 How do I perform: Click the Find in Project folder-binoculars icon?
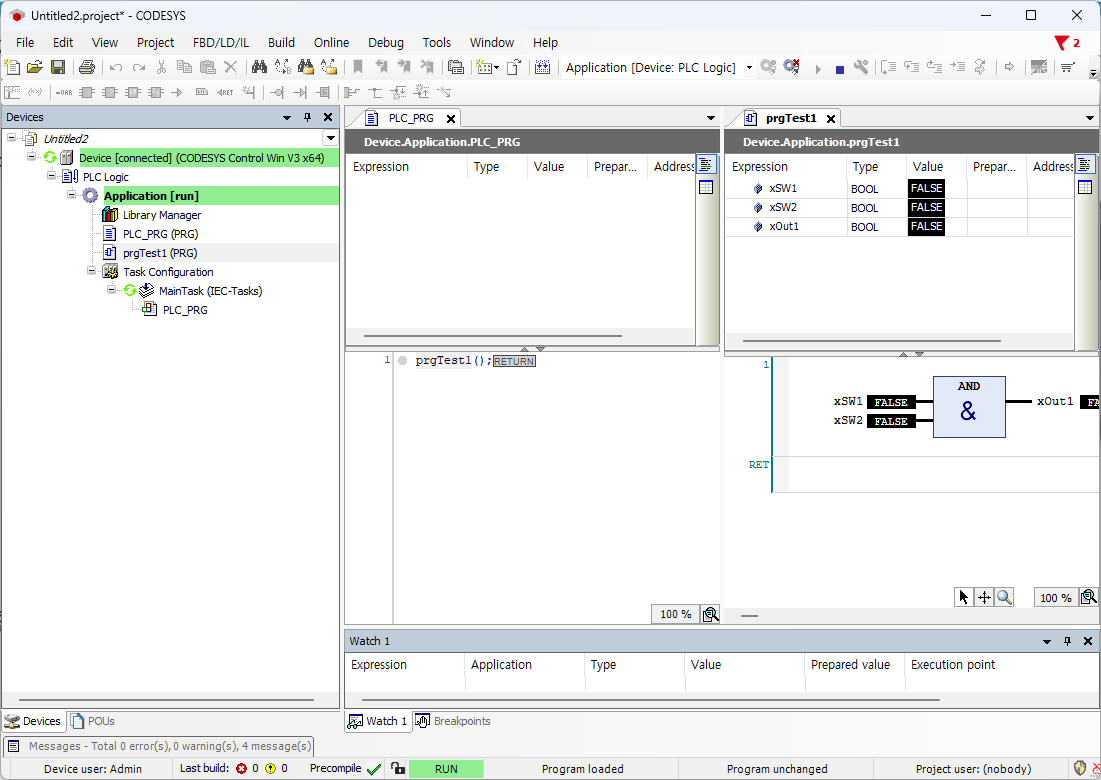tap(305, 67)
